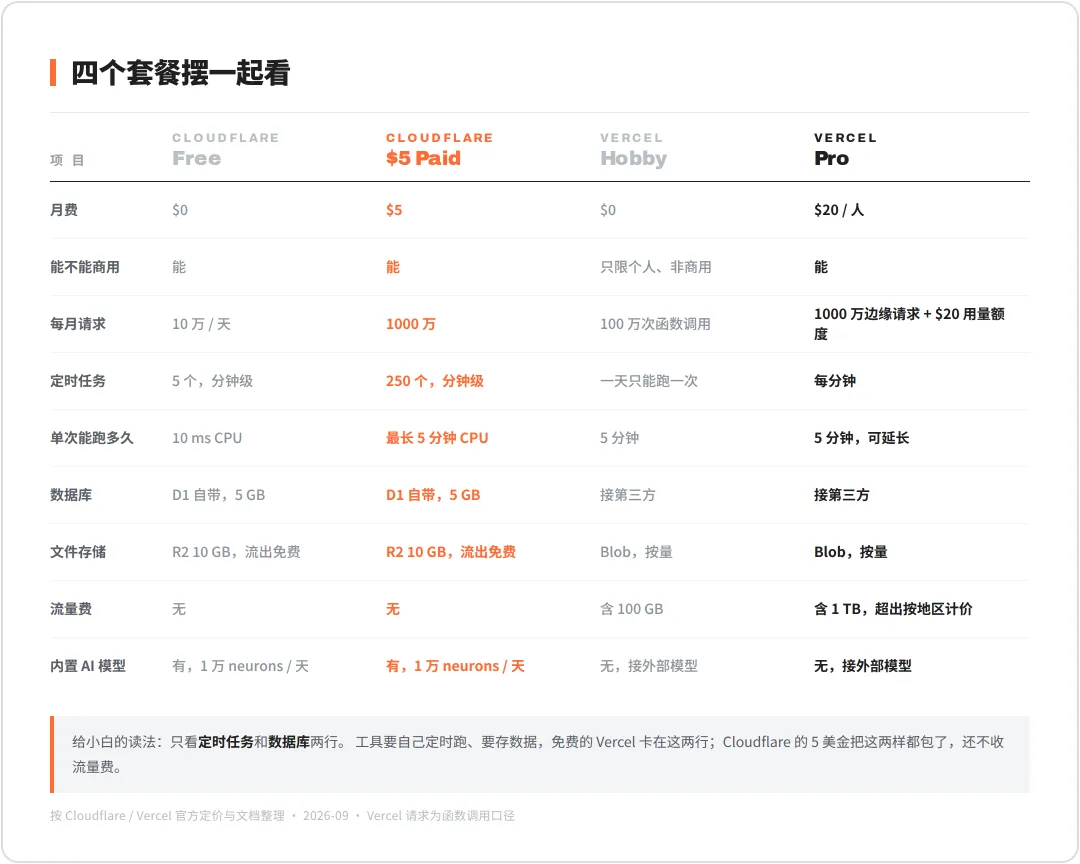Select the Vercel Pro column header
The height and width of the screenshot is (864, 1080).
845,150
